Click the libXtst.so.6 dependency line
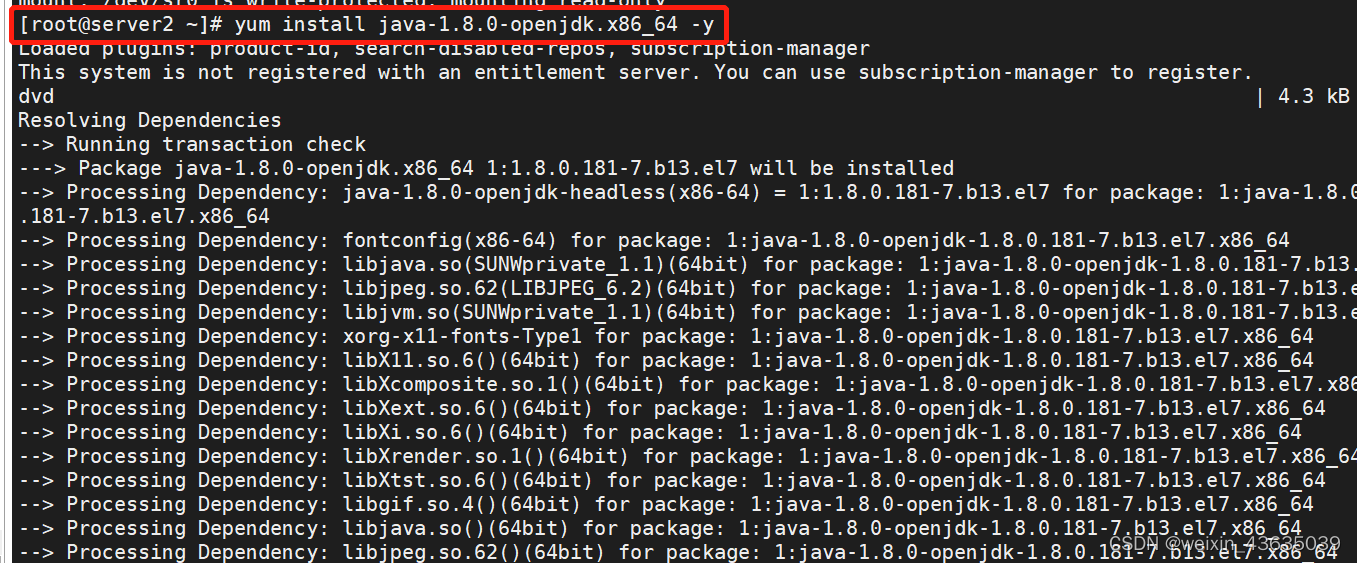The width and height of the screenshot is (1357, 563). (x=672, y=481)
